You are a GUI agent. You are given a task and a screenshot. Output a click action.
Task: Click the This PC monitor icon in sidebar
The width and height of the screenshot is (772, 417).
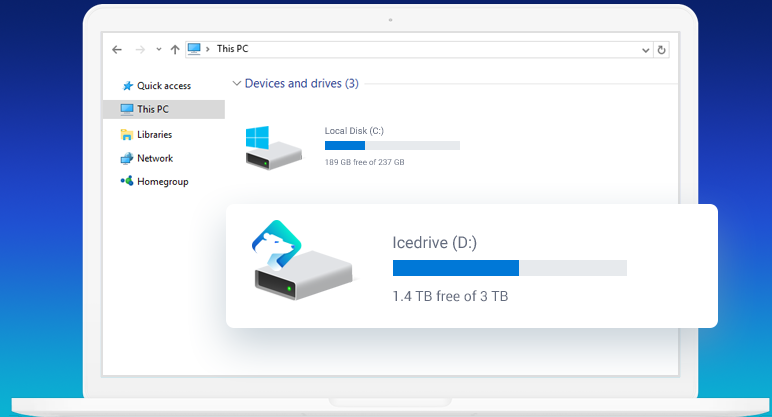coord(127,109)
